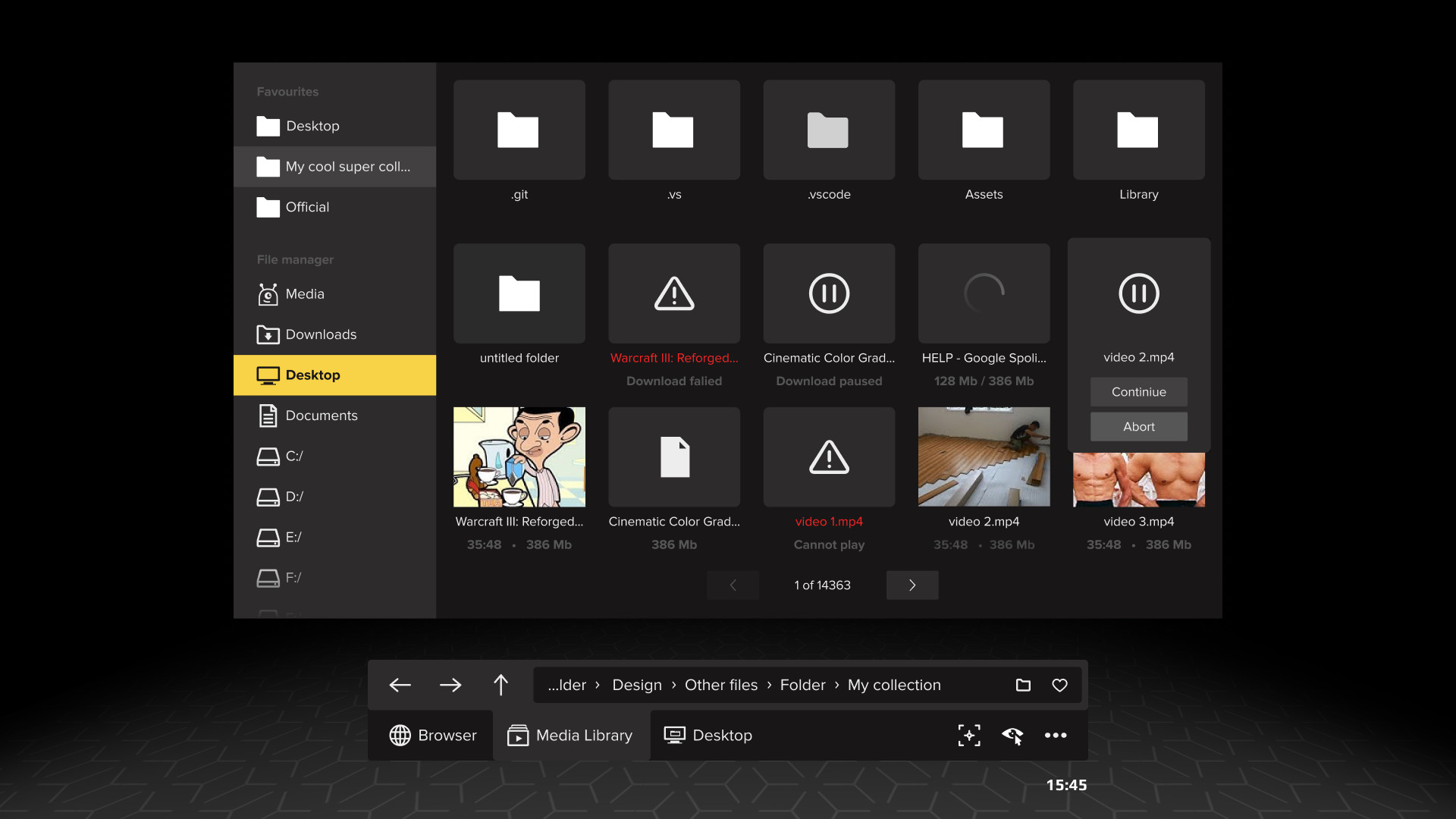The image size is (1456, 819).
Task: Click the fullscreen/fit view icon
Action: click(966, 734)
